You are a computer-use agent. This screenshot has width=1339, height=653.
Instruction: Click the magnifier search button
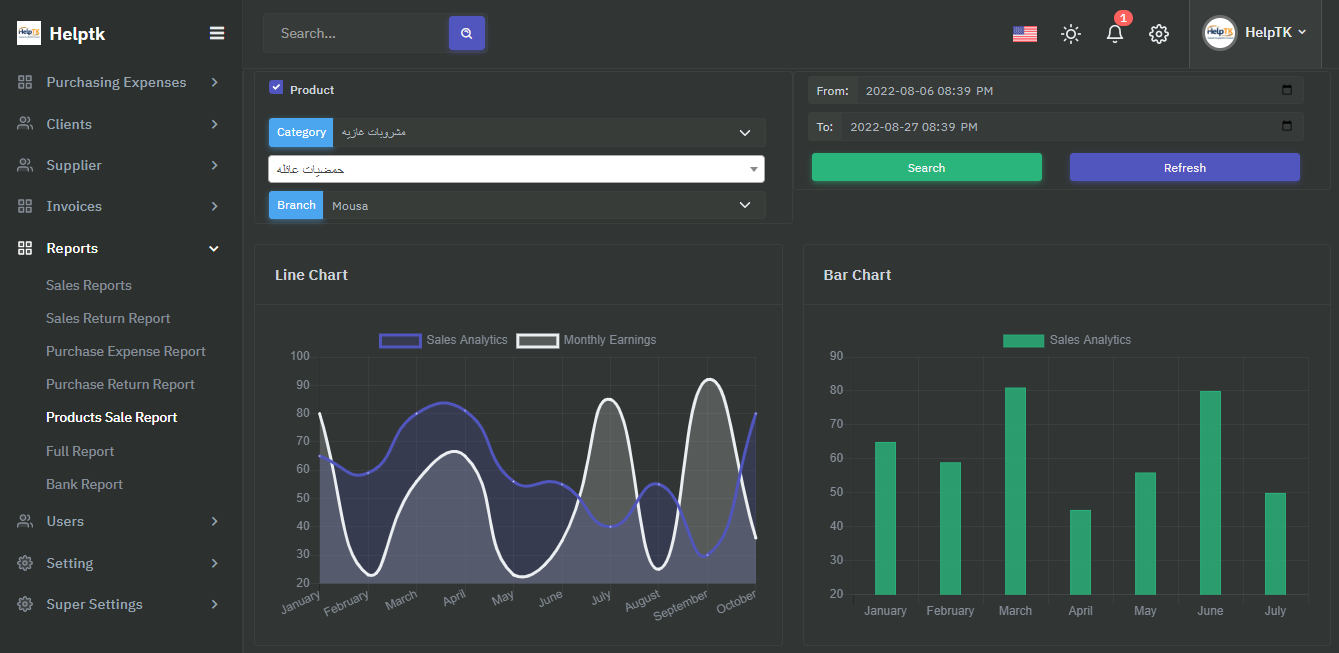pyautogui.click(x=466, y=33)
